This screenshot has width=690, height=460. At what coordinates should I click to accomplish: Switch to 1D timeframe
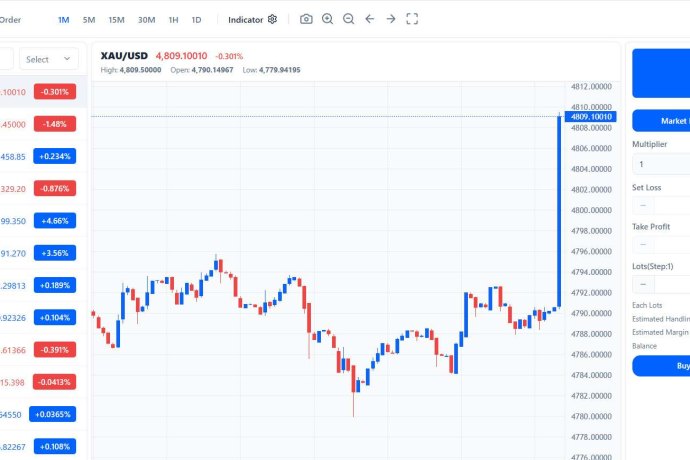pyautogui.click(x=196, y=20)
